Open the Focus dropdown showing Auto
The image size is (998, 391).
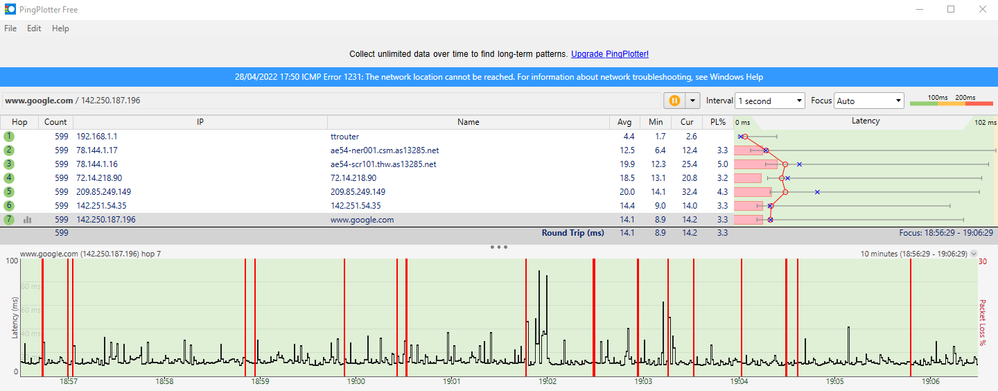[x=869, y=101]
